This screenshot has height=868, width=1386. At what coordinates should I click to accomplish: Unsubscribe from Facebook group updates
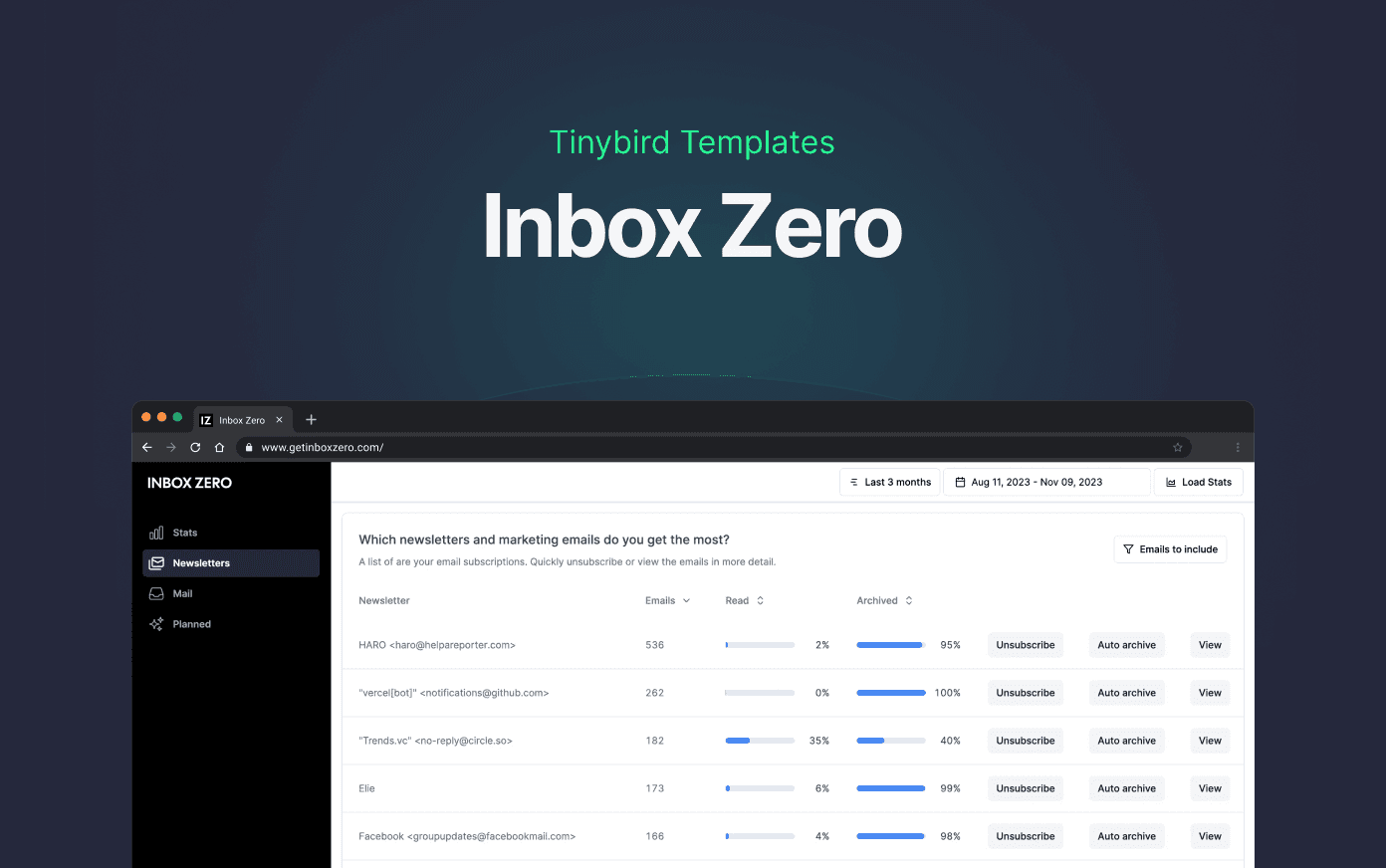pyautogui.click(x=1026, y=836)
